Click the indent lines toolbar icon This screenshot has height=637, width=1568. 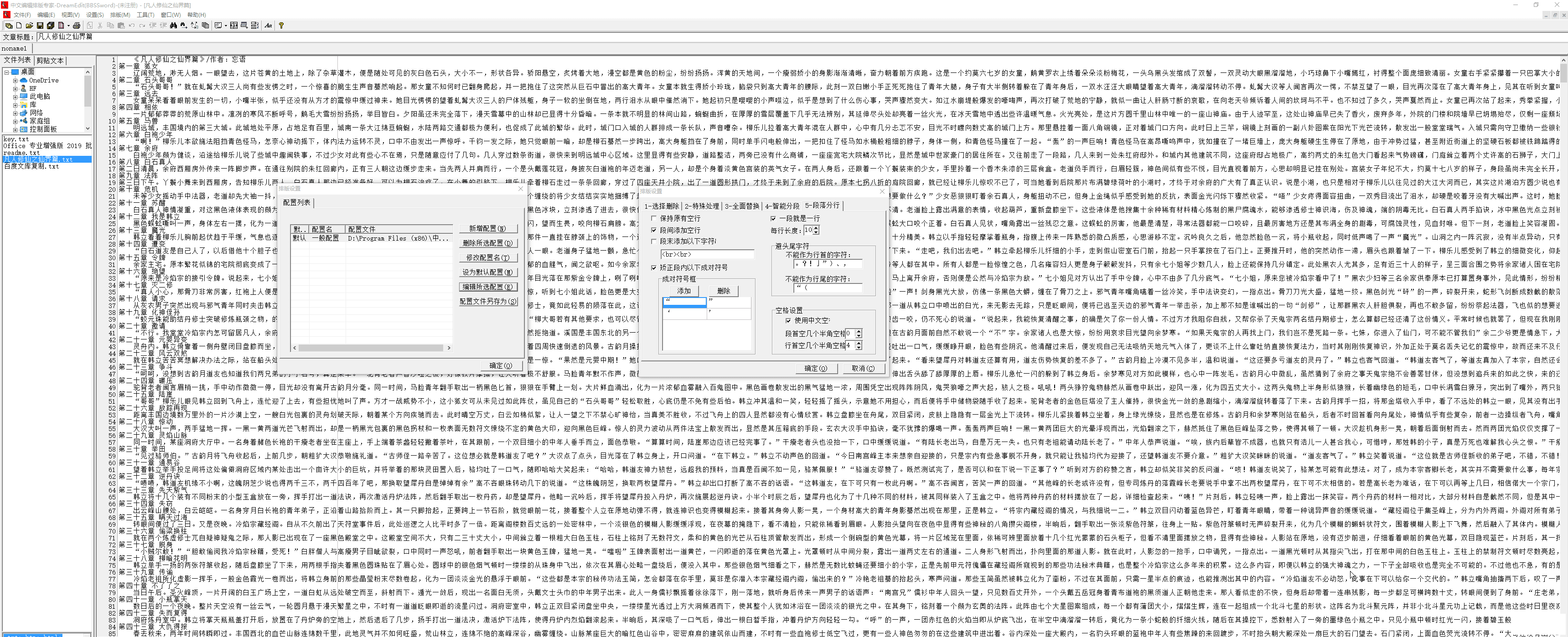click(163, 26)
